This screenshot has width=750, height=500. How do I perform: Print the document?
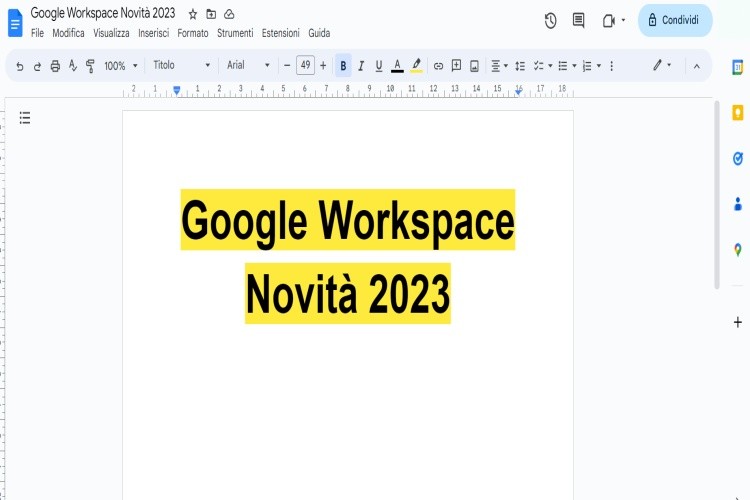pos(55,66)
